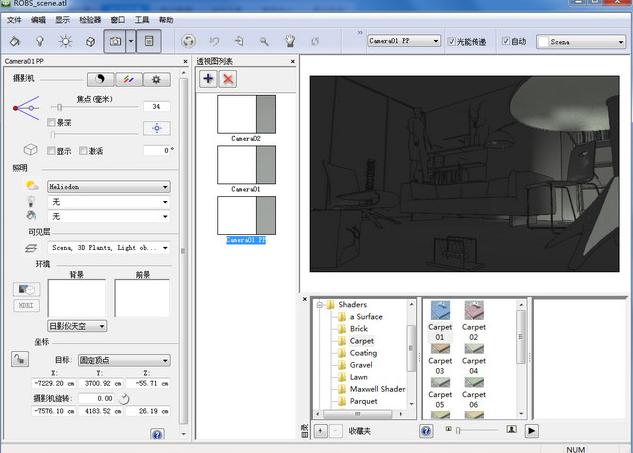Open the Scene dropdown in toolbar
Screen dimensions: 633x453
coord(581,42)
